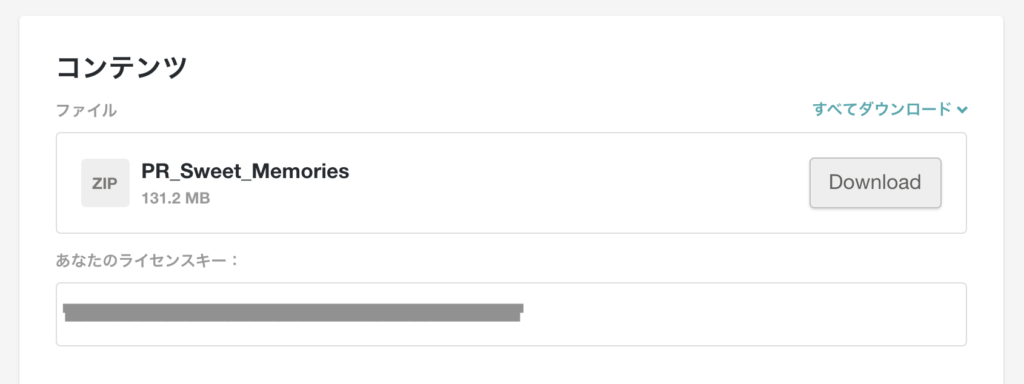Click the コンテンツ heading

pyautogui.click(x=122, y=67)
